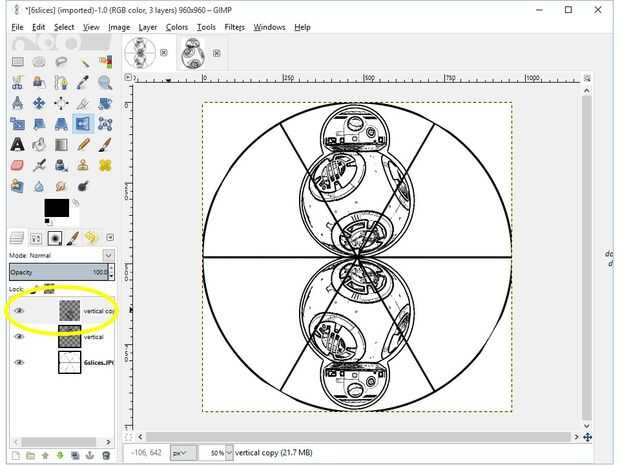The image size is (620, 465).
Task: Toggle lock alpha channel for layer
Action: 49,289
